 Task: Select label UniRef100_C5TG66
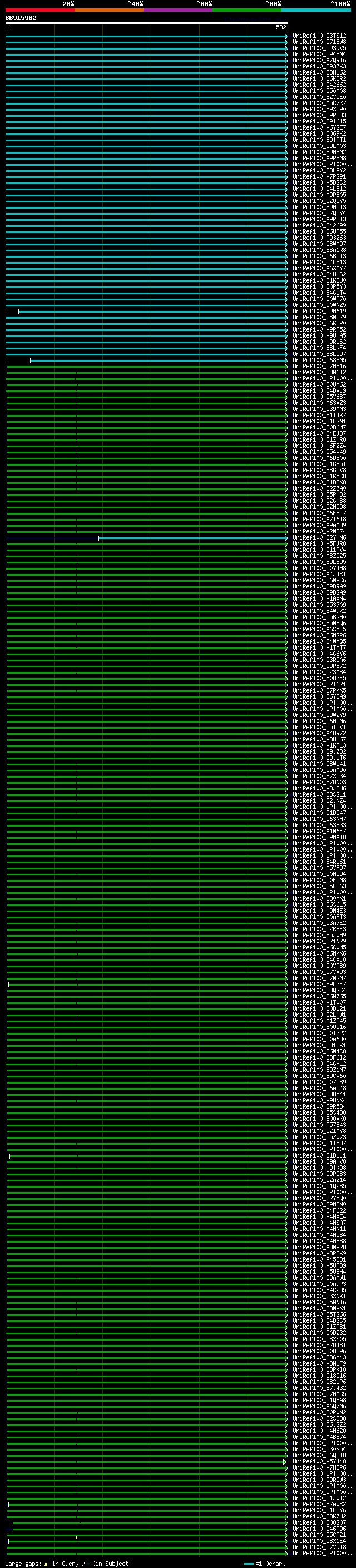tap(319, 1314)
